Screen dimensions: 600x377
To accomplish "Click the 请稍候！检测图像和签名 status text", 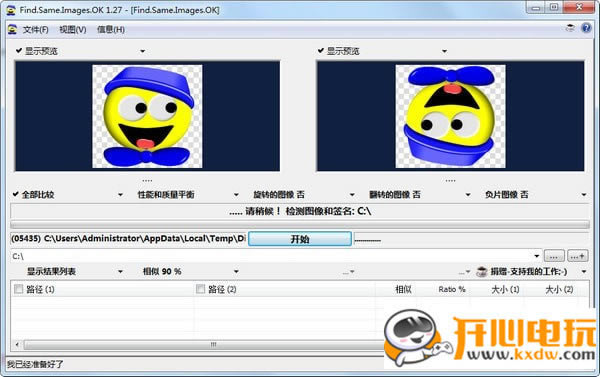I will click(x=300, y=211).
